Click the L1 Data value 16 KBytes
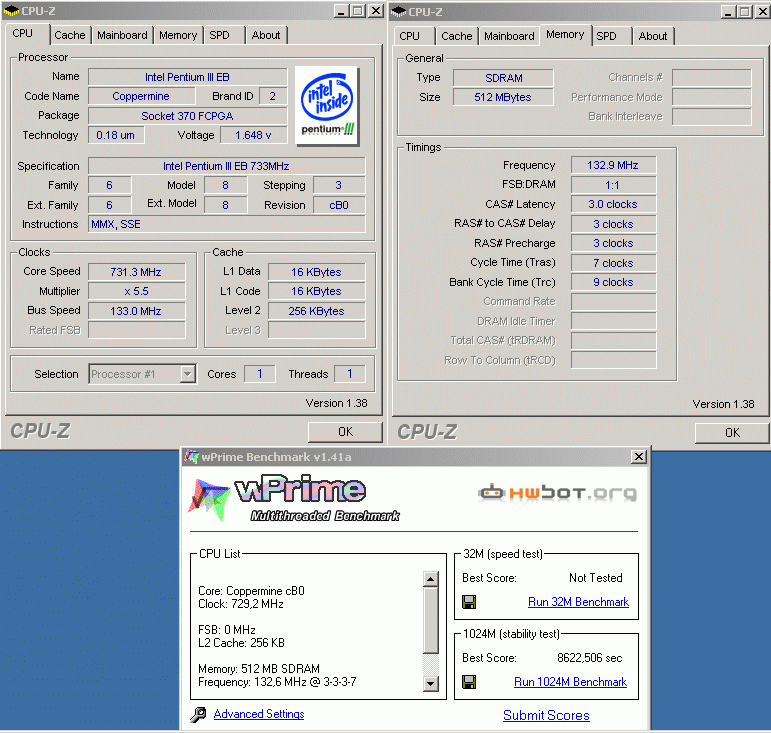 tap(317, 272)
